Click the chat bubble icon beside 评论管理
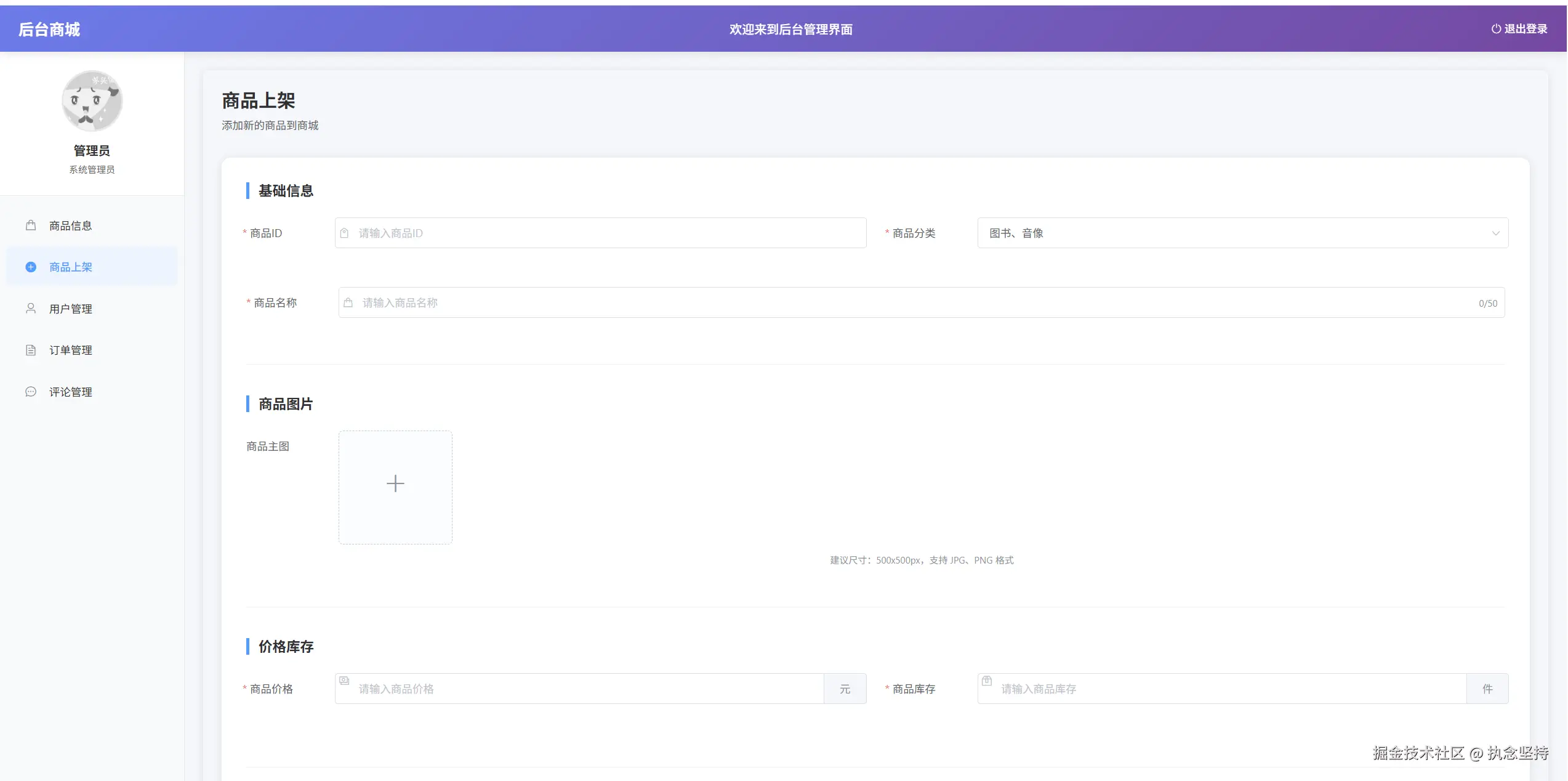This screenshot has height=781, width=1568. coord(31,392)
